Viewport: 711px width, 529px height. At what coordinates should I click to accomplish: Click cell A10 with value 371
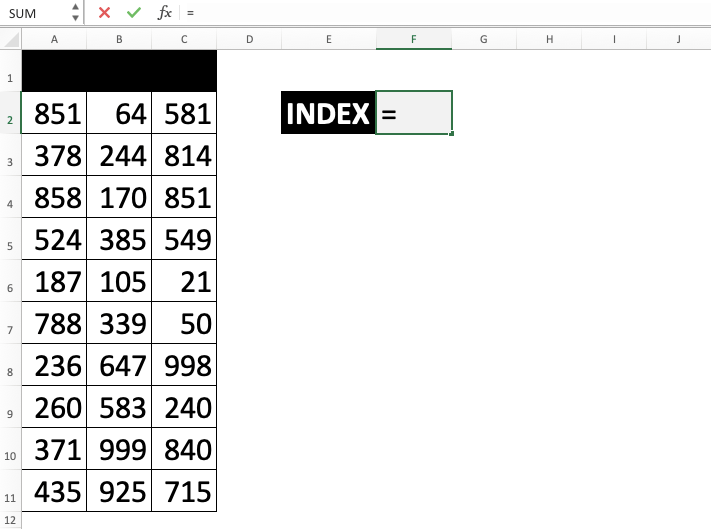[54, 449]
